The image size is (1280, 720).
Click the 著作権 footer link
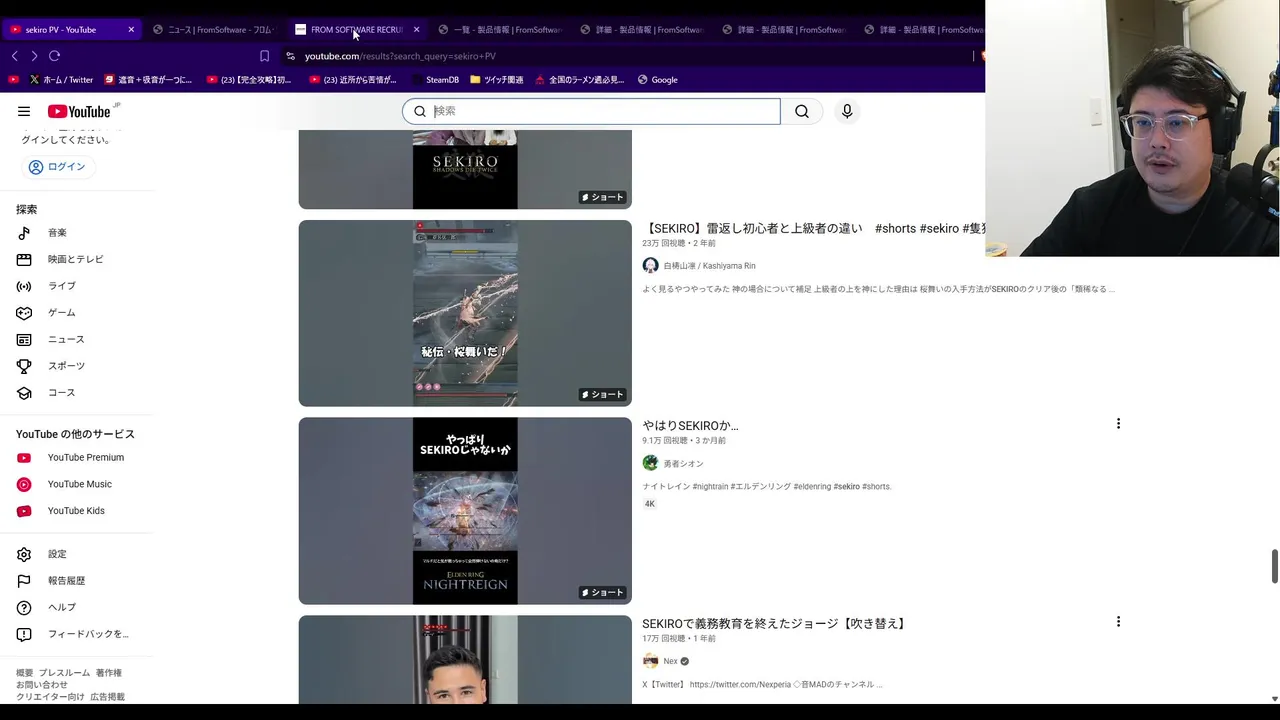tap(109, 673)
